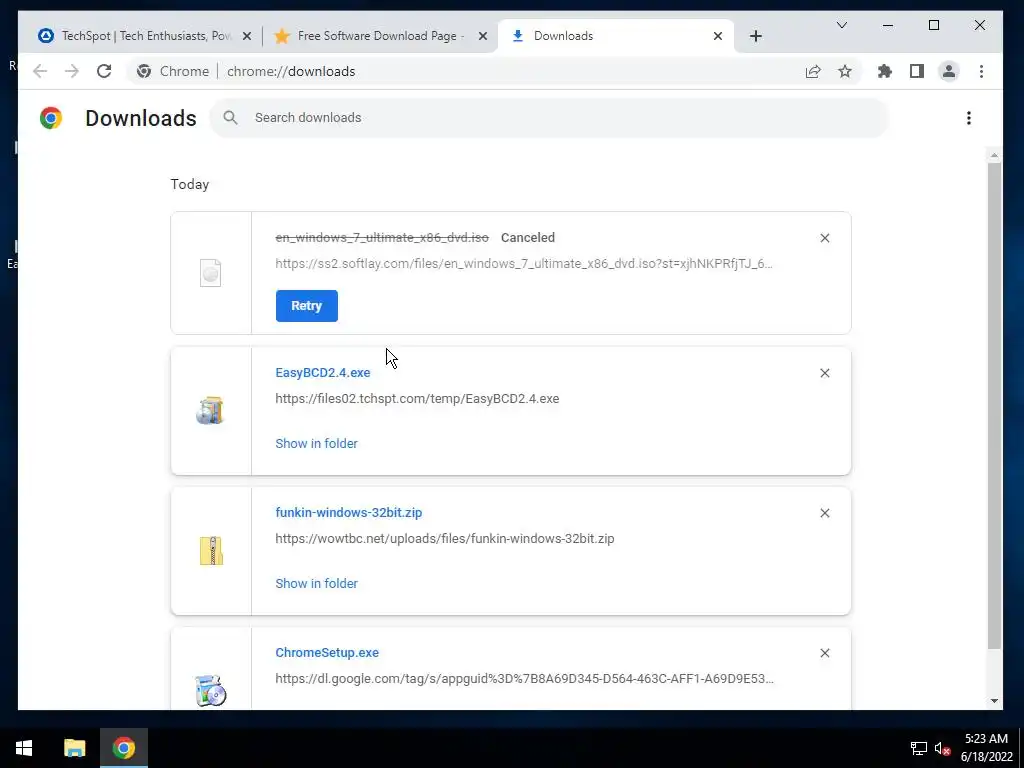
Task: Open the profile avatar menu
Action: tap(949, 71)
